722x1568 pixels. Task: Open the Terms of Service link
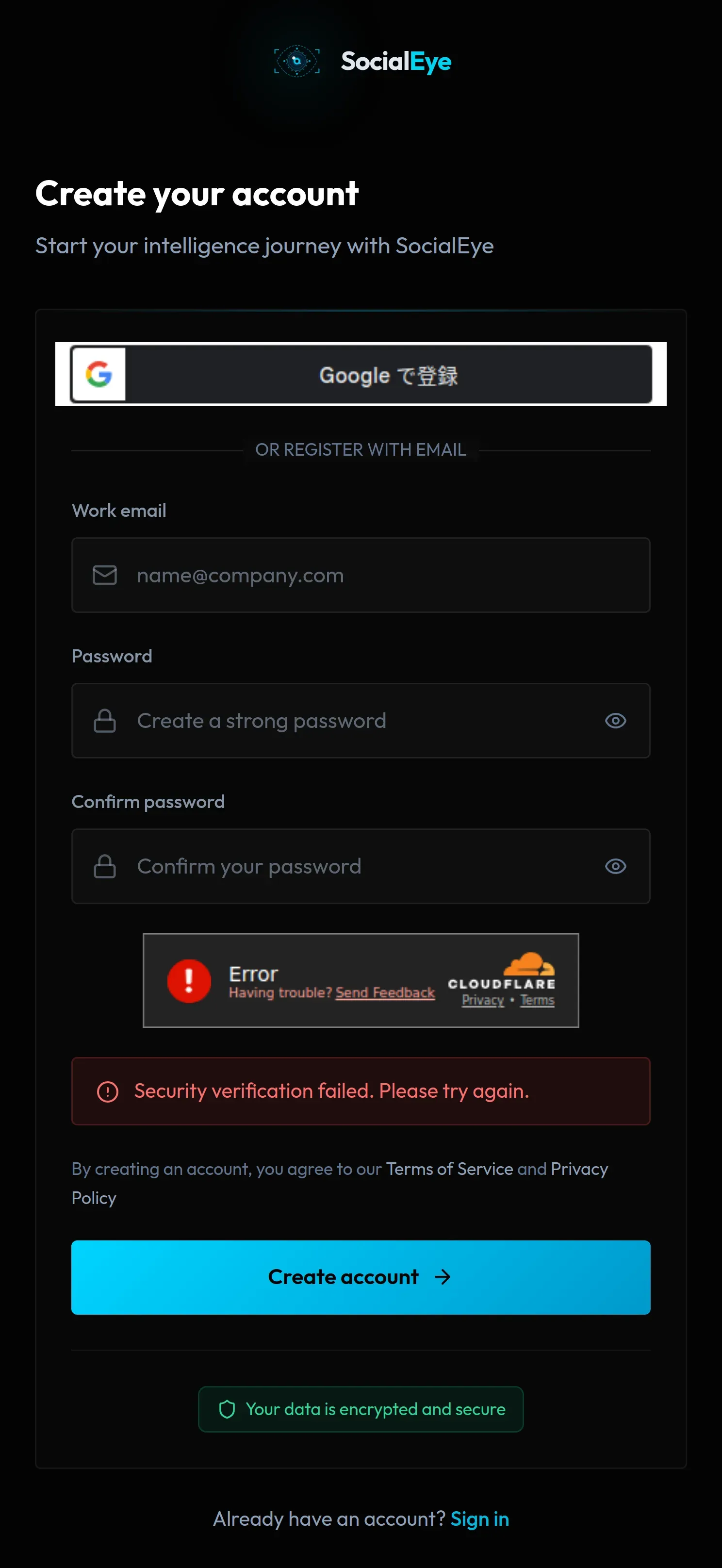click(449, 1169)
